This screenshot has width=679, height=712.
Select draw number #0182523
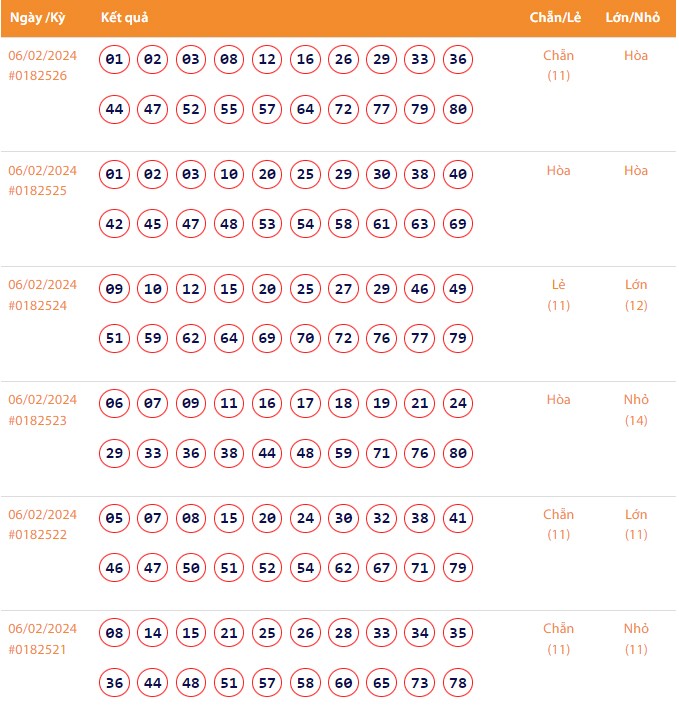[x=38, y=420]
